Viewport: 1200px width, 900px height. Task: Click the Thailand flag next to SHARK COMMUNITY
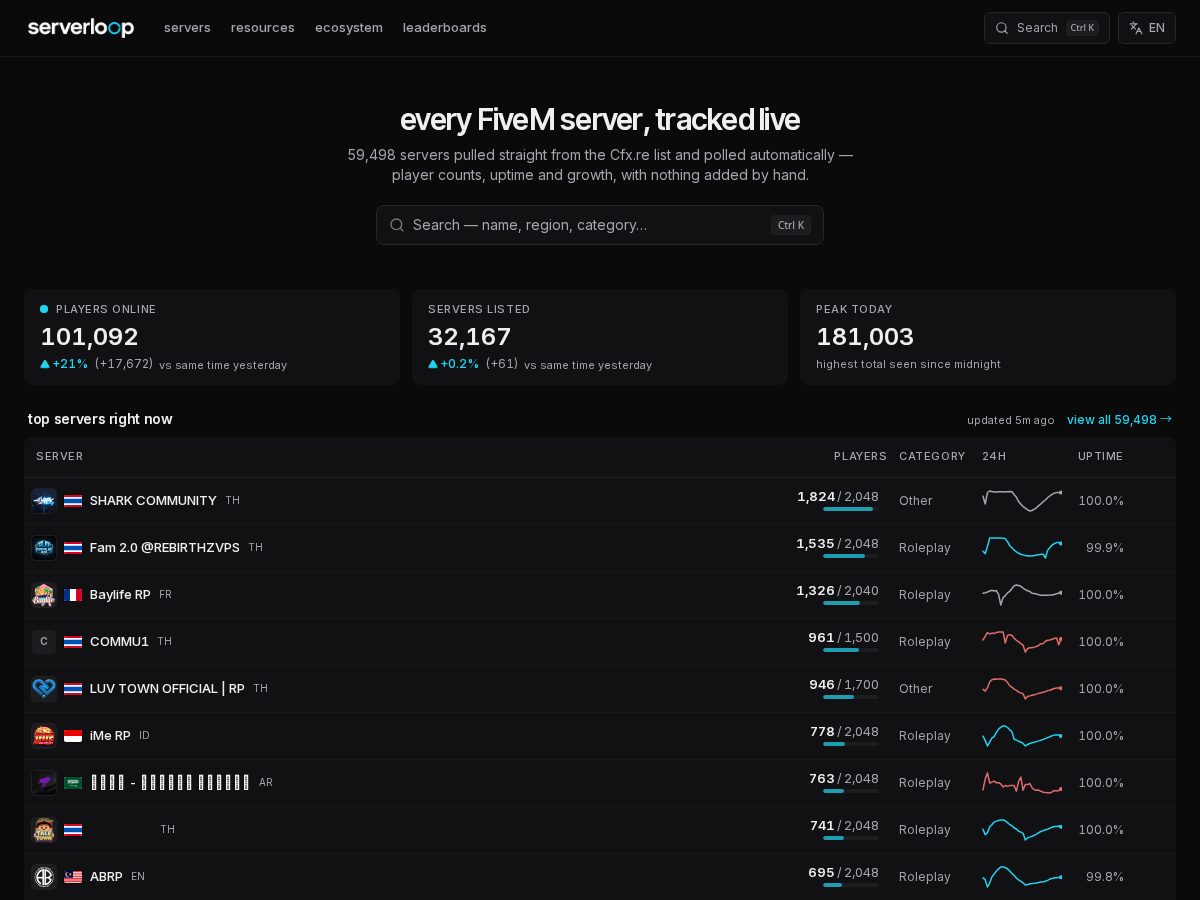click(x=73, y=501)
